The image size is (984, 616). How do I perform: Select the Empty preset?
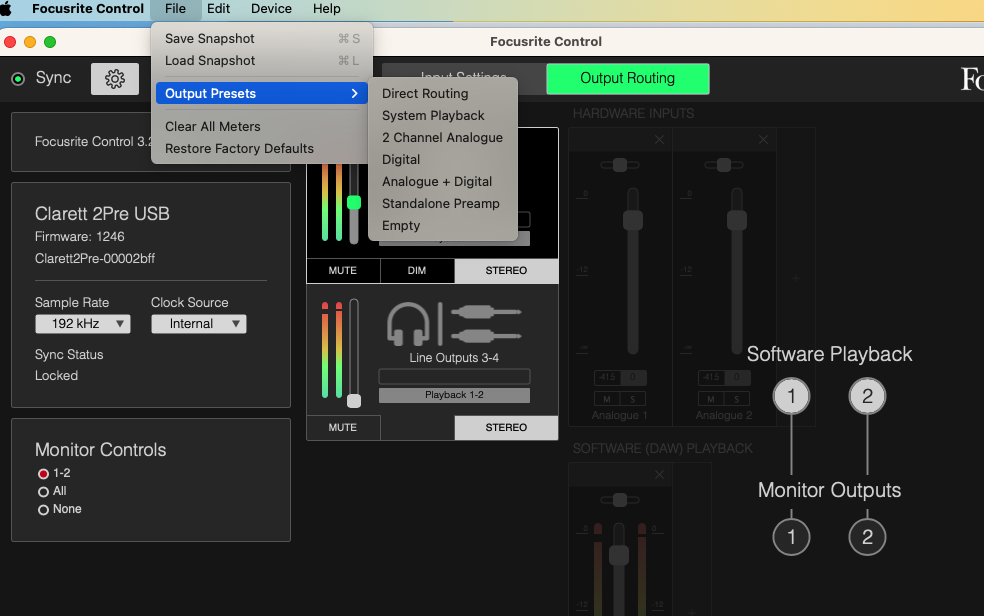click(443, 225)
